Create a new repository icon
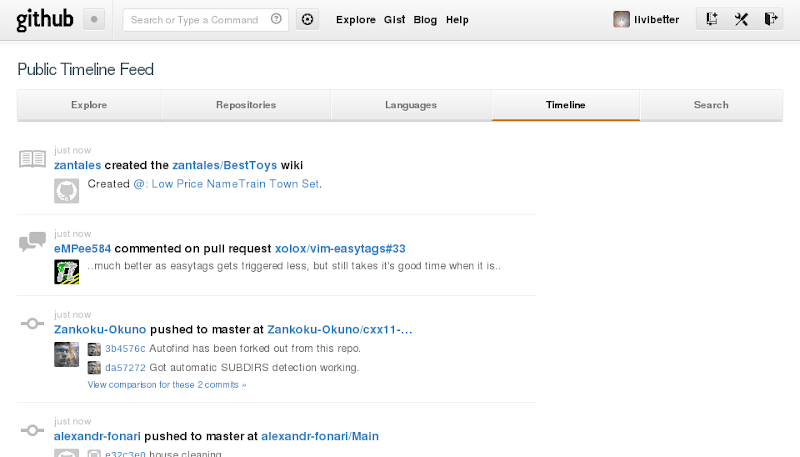Viewport: 800px width, 457px height. 712,19
